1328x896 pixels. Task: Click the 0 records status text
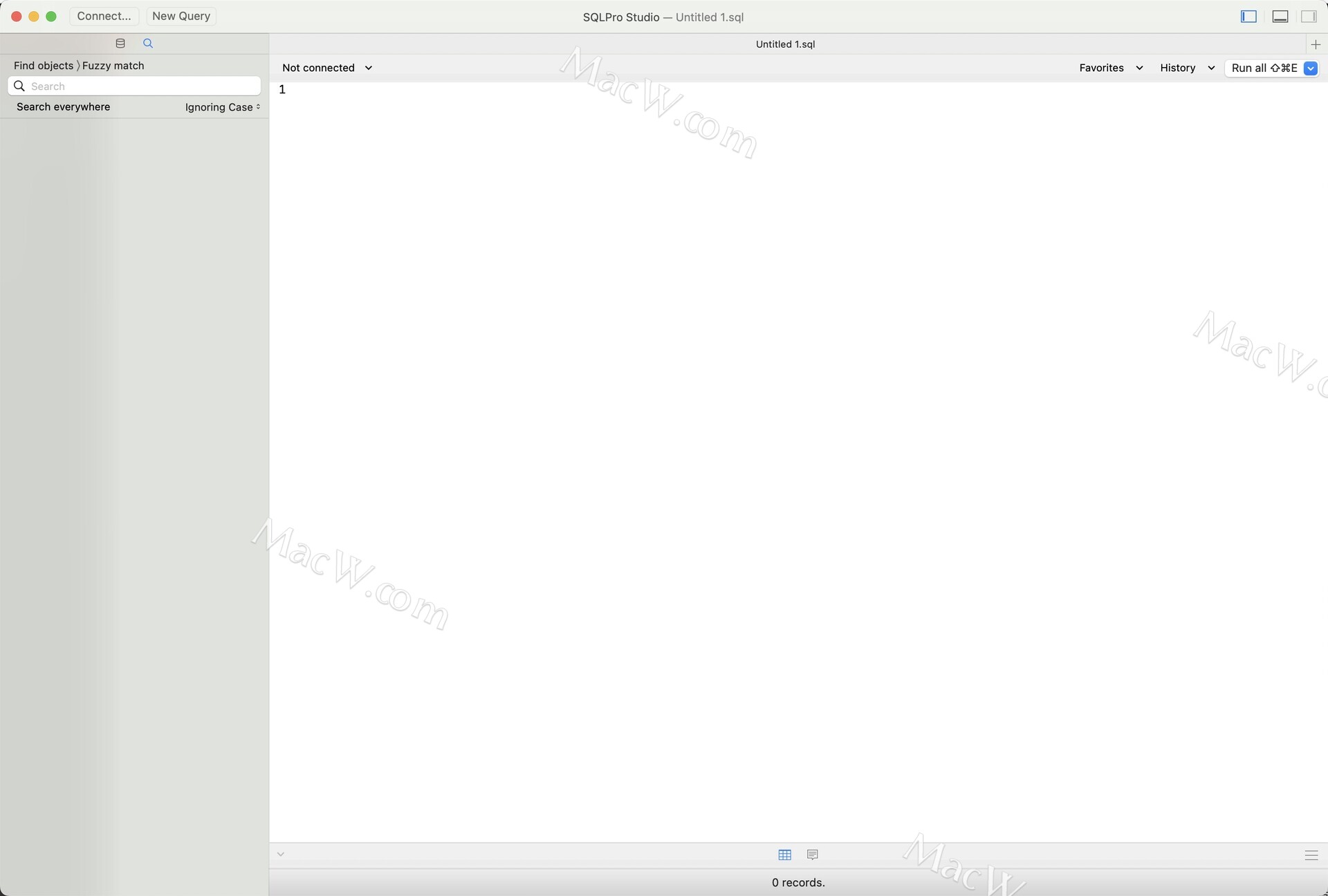coord(798,883)
